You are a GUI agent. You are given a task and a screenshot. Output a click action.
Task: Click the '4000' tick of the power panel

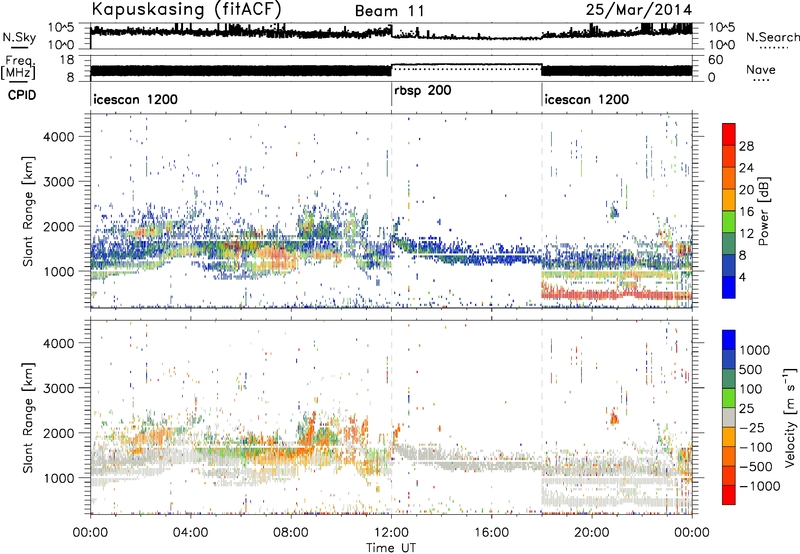tap(58, 137)
